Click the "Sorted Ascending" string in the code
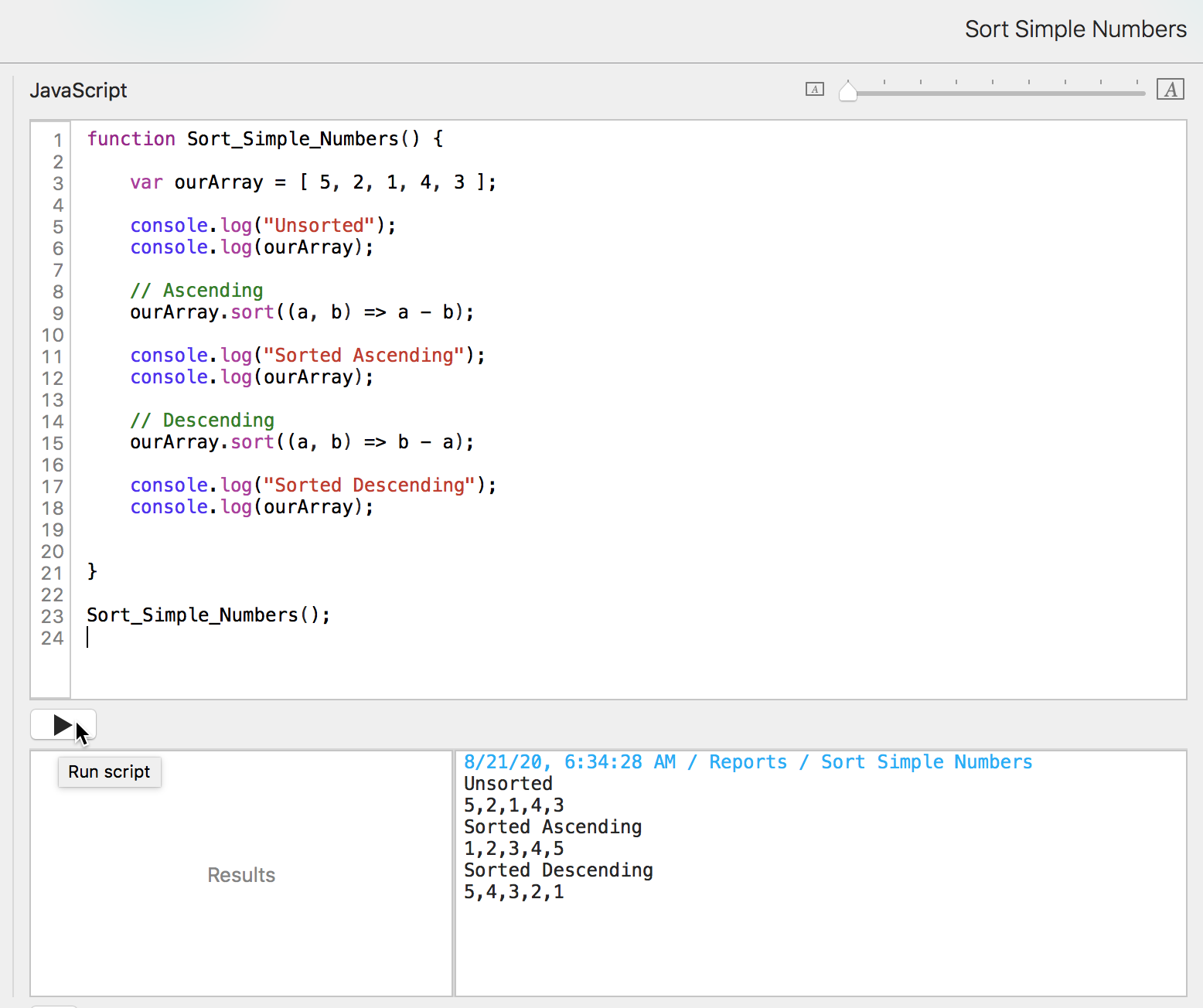The image size is (1203, 1008). click(364, 356)
